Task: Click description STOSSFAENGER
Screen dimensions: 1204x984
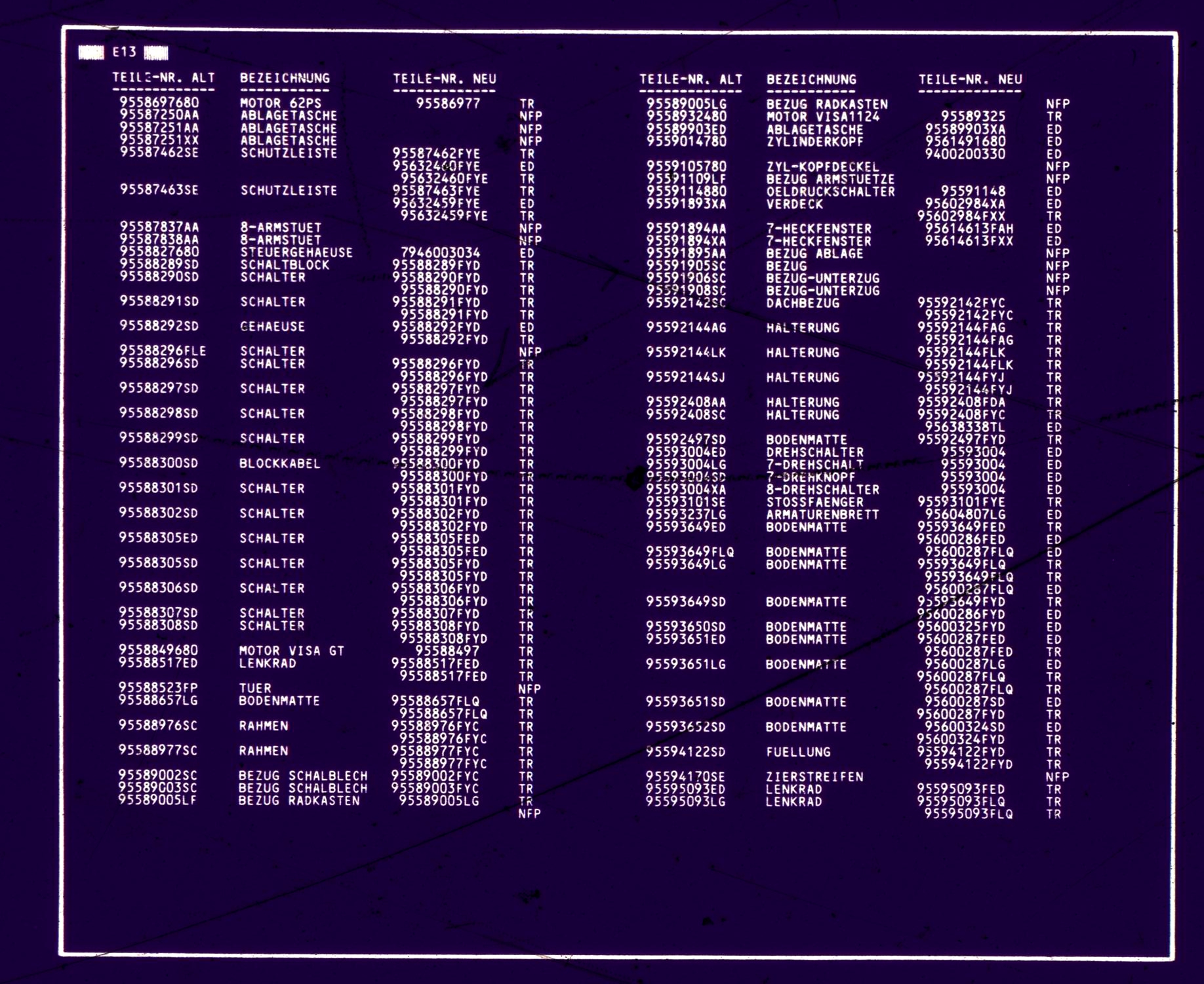Action: coord(814,502)
